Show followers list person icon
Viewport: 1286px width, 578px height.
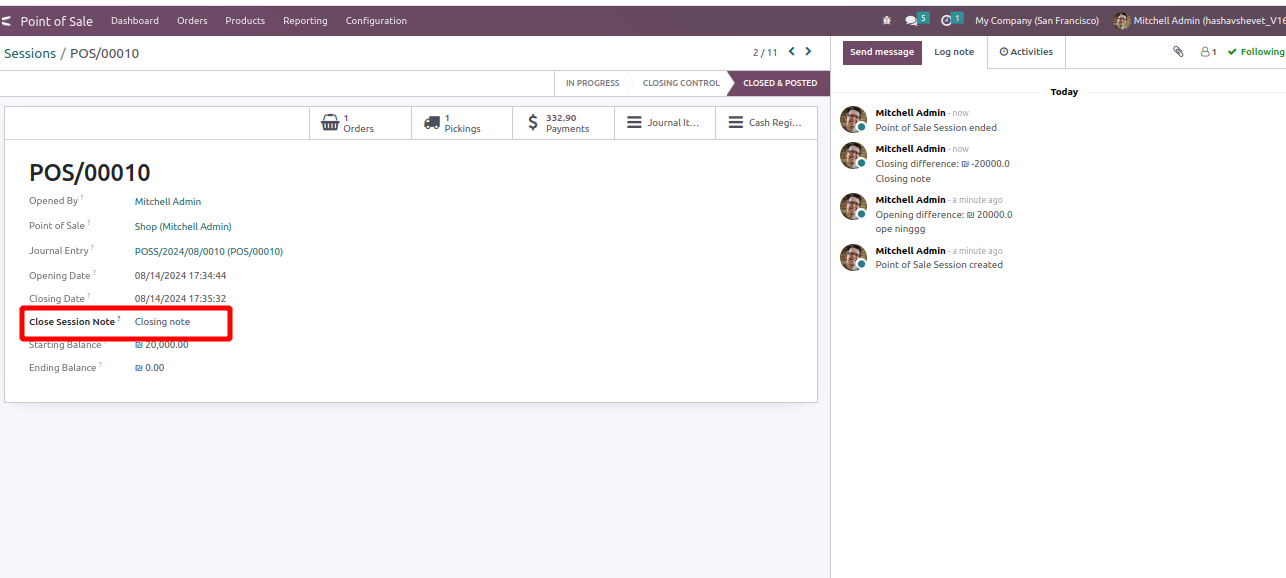(x=1205, y=52)
